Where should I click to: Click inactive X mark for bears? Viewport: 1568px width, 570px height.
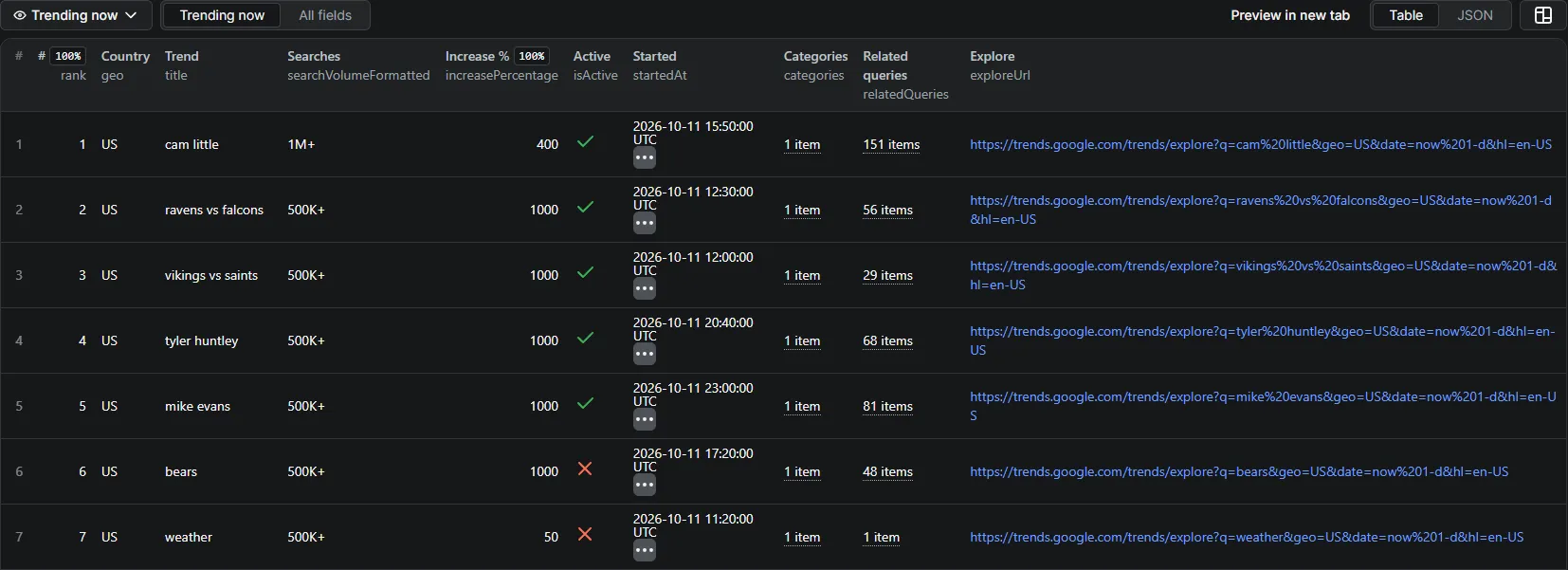pyautogui.click(x=585, y=469)
